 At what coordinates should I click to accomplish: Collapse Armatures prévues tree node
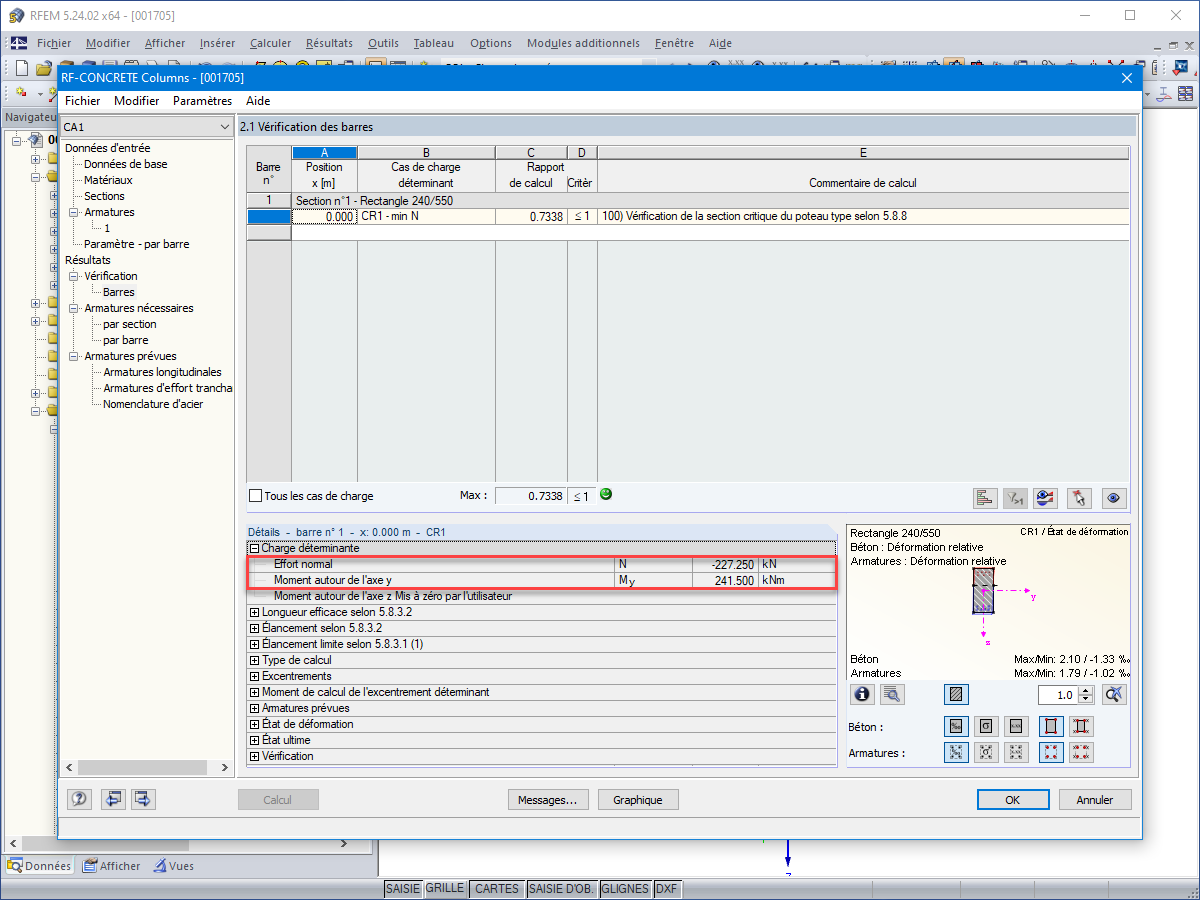coord(74,356)
